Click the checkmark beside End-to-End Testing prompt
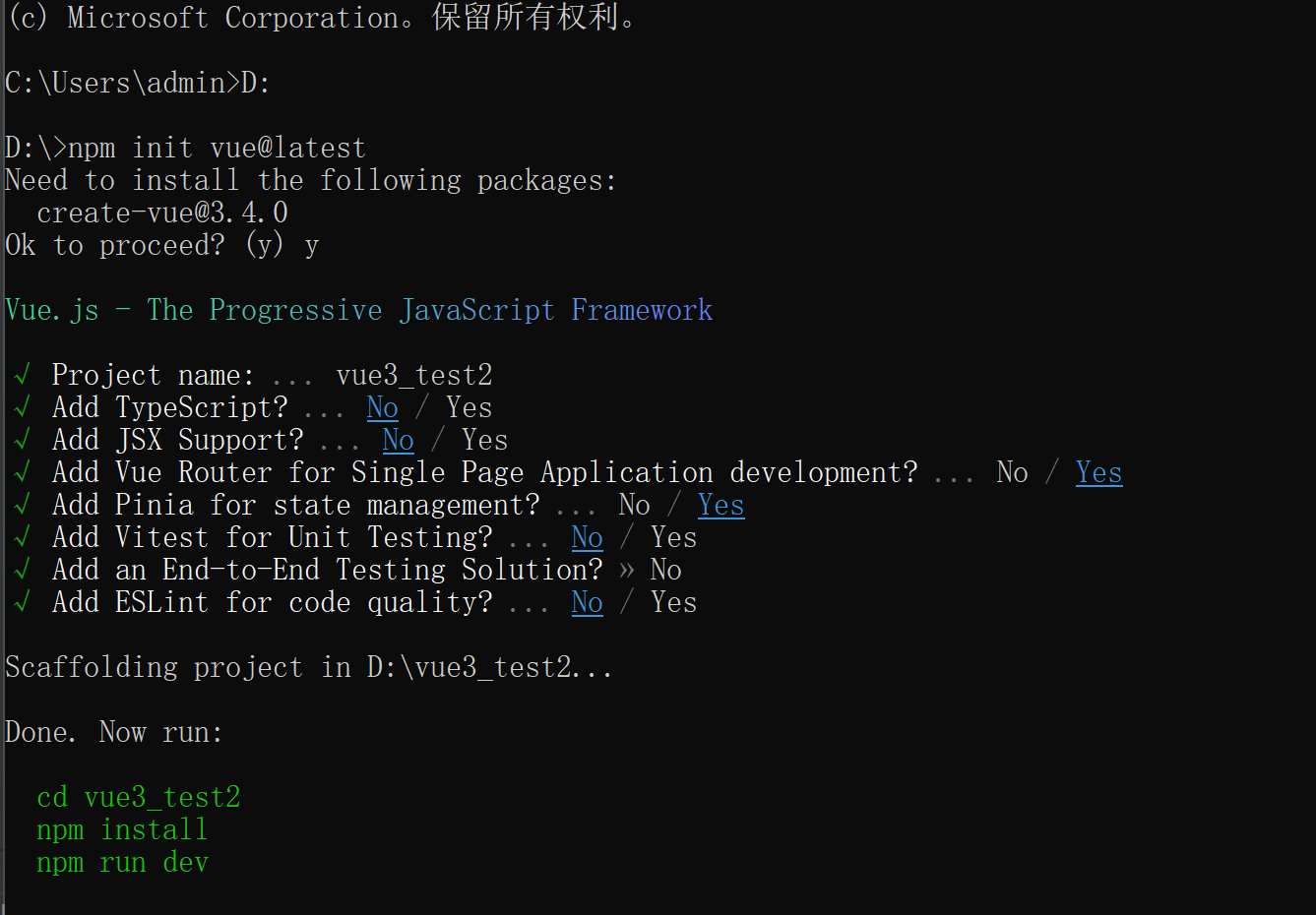 (x=22, y=571)
